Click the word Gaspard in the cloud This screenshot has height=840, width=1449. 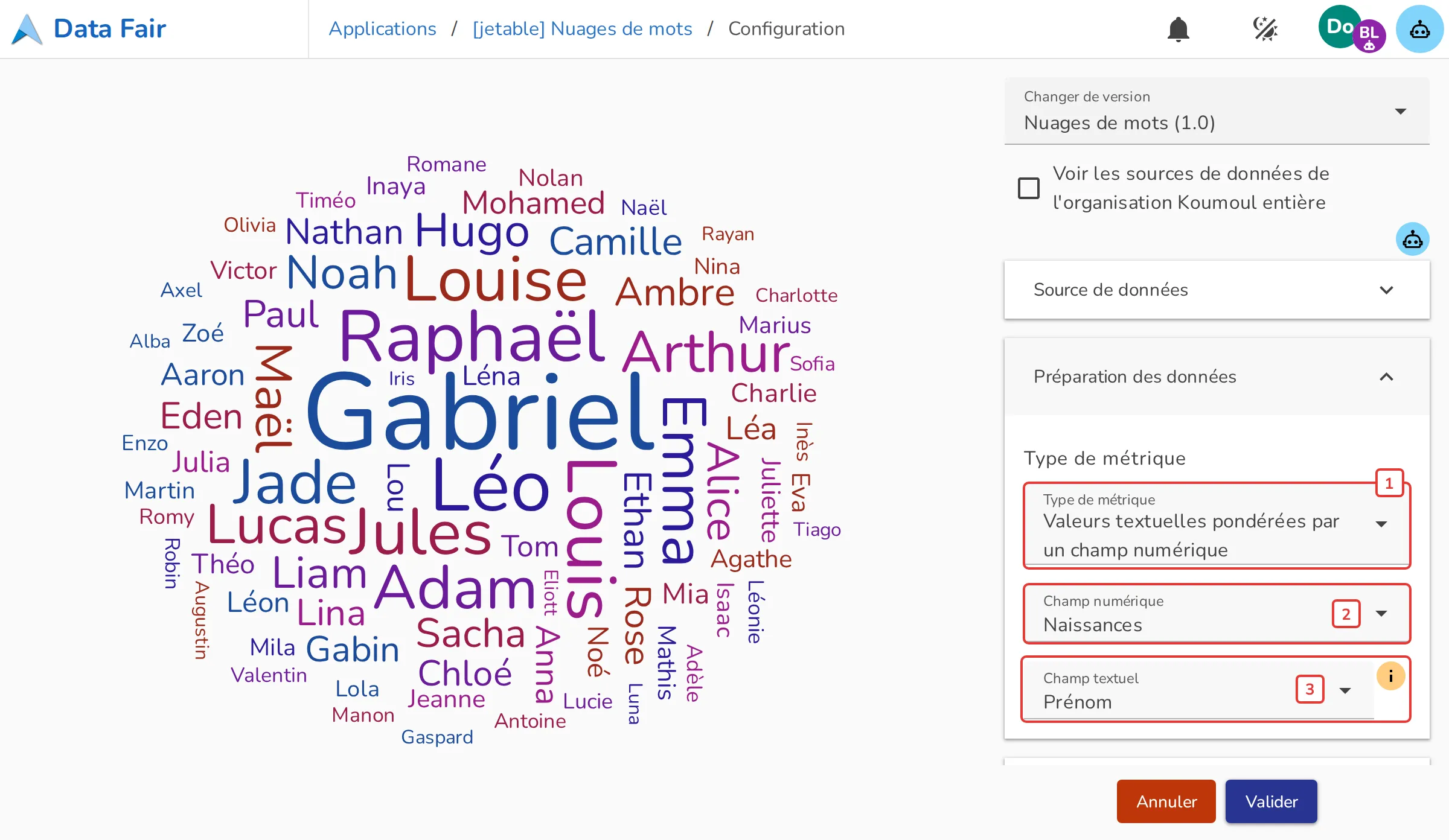[437, 737]
